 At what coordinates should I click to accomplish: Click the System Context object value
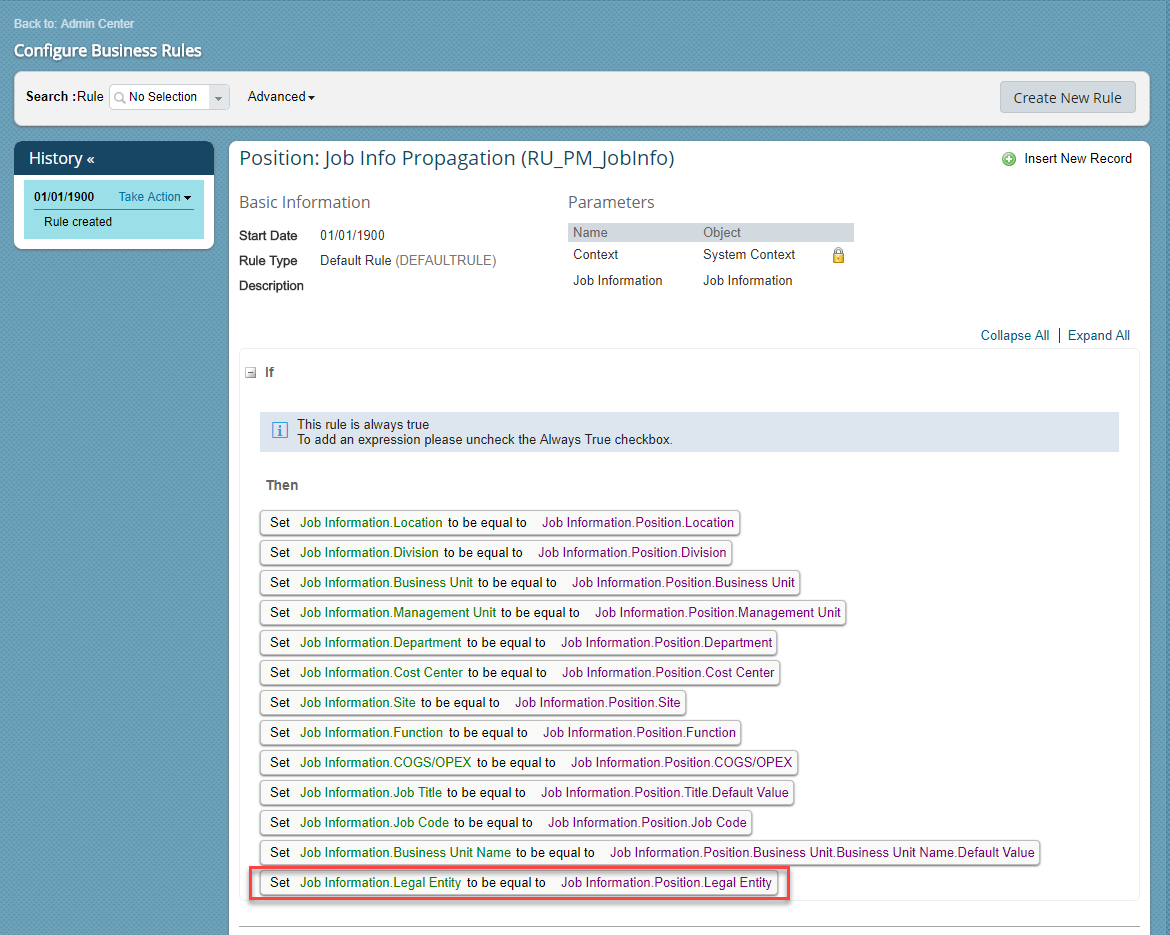pyautogui.click(x=748, y=254)
